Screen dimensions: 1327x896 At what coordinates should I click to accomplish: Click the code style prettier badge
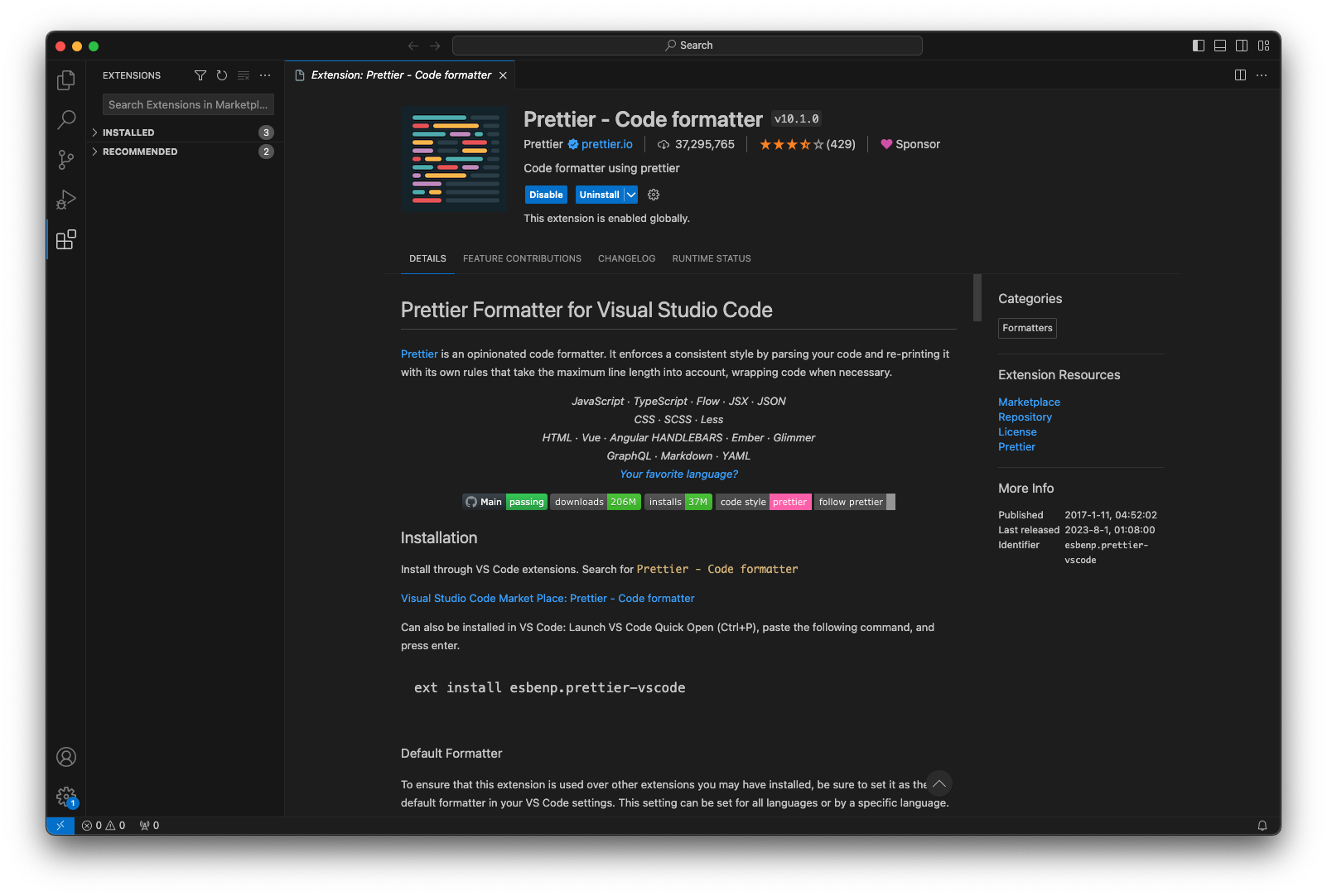click(763, 502)
